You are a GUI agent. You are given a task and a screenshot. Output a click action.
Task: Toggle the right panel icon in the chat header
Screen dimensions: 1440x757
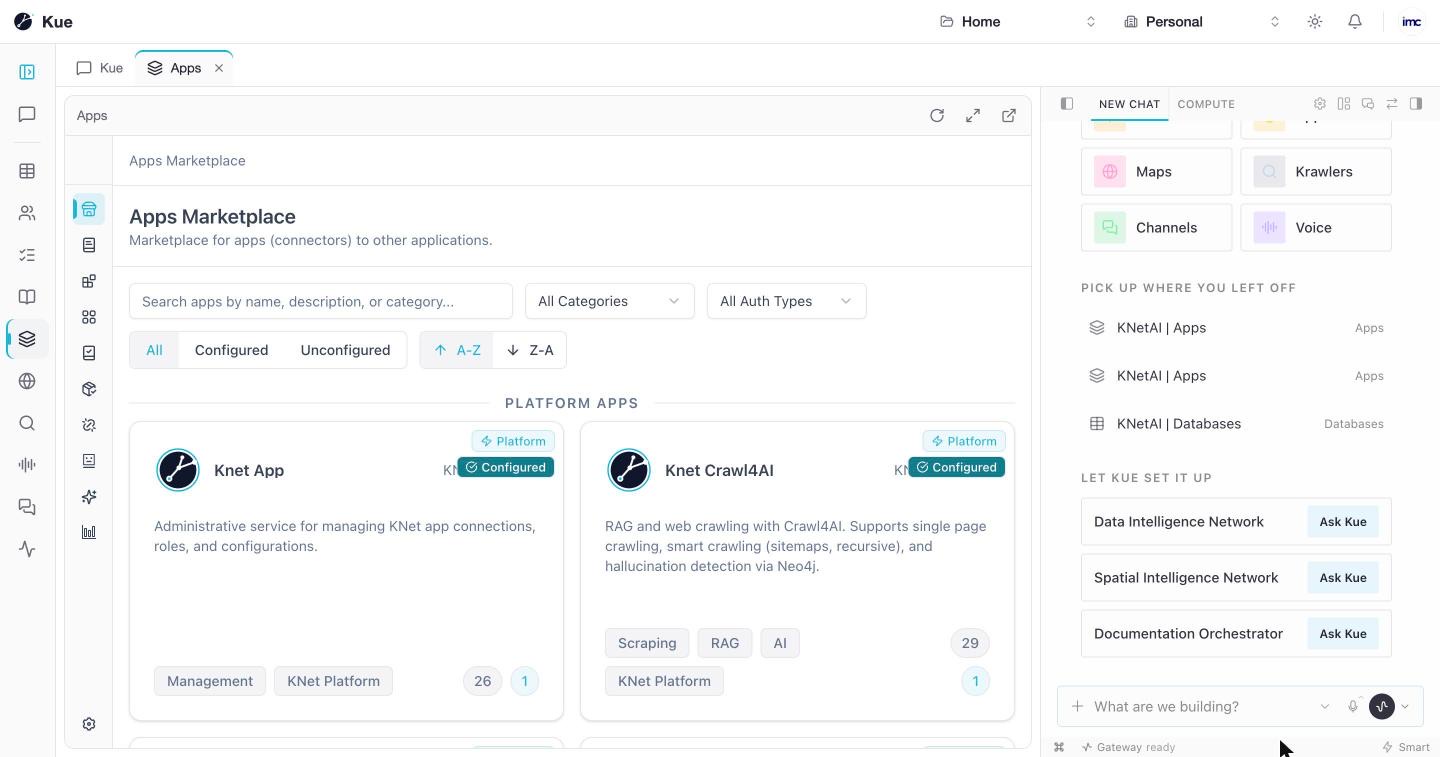1416,103
